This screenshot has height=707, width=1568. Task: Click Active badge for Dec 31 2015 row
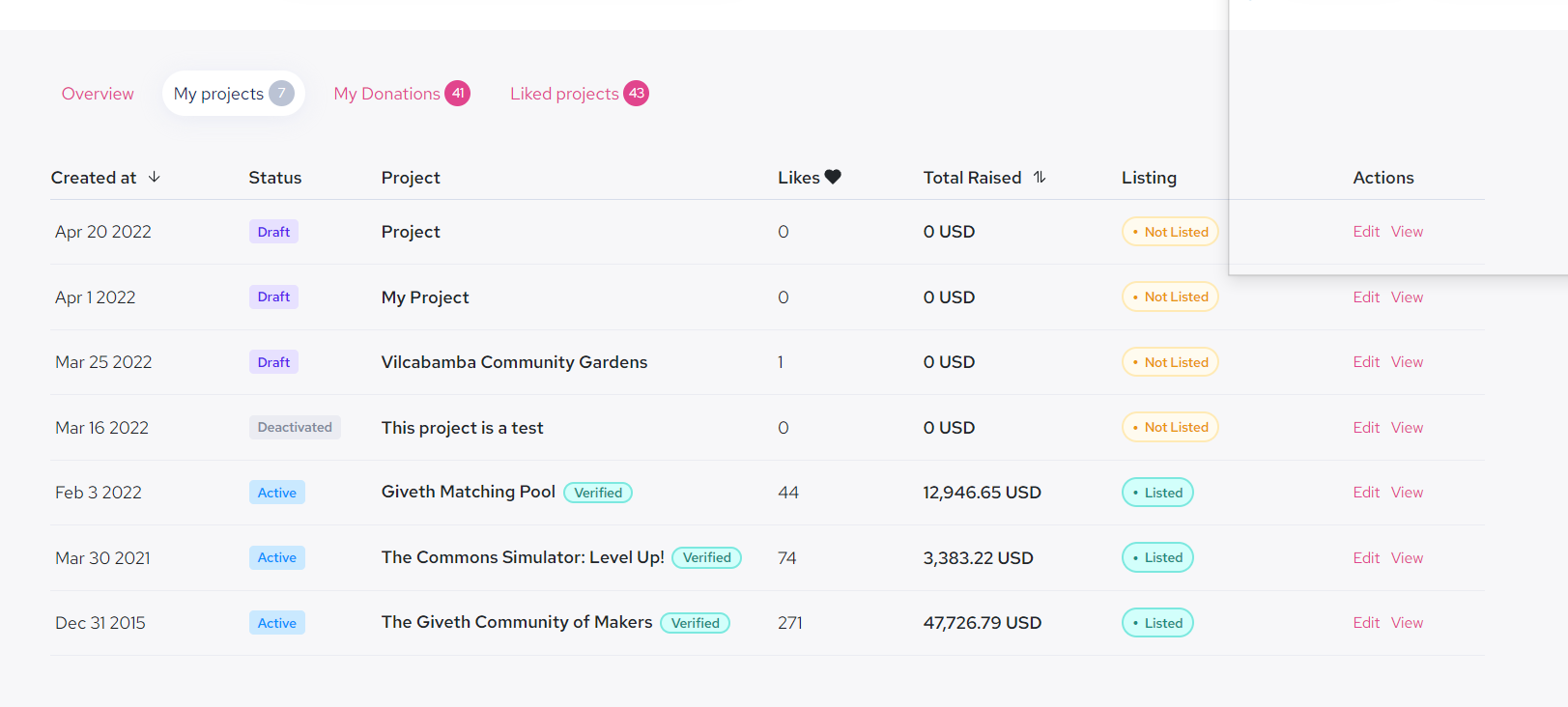(x=277, y=623)
